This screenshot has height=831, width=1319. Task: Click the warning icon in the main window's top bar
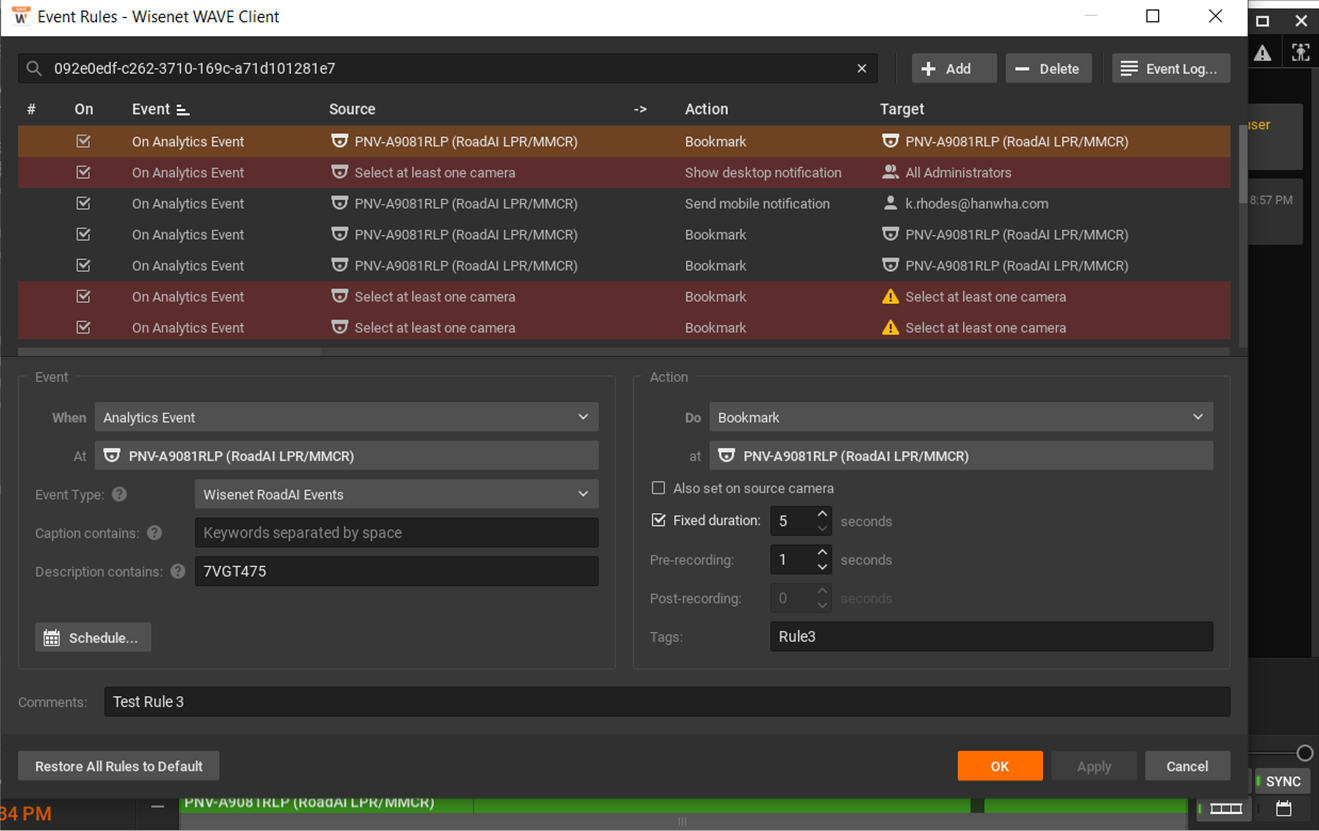point(1263,54)
